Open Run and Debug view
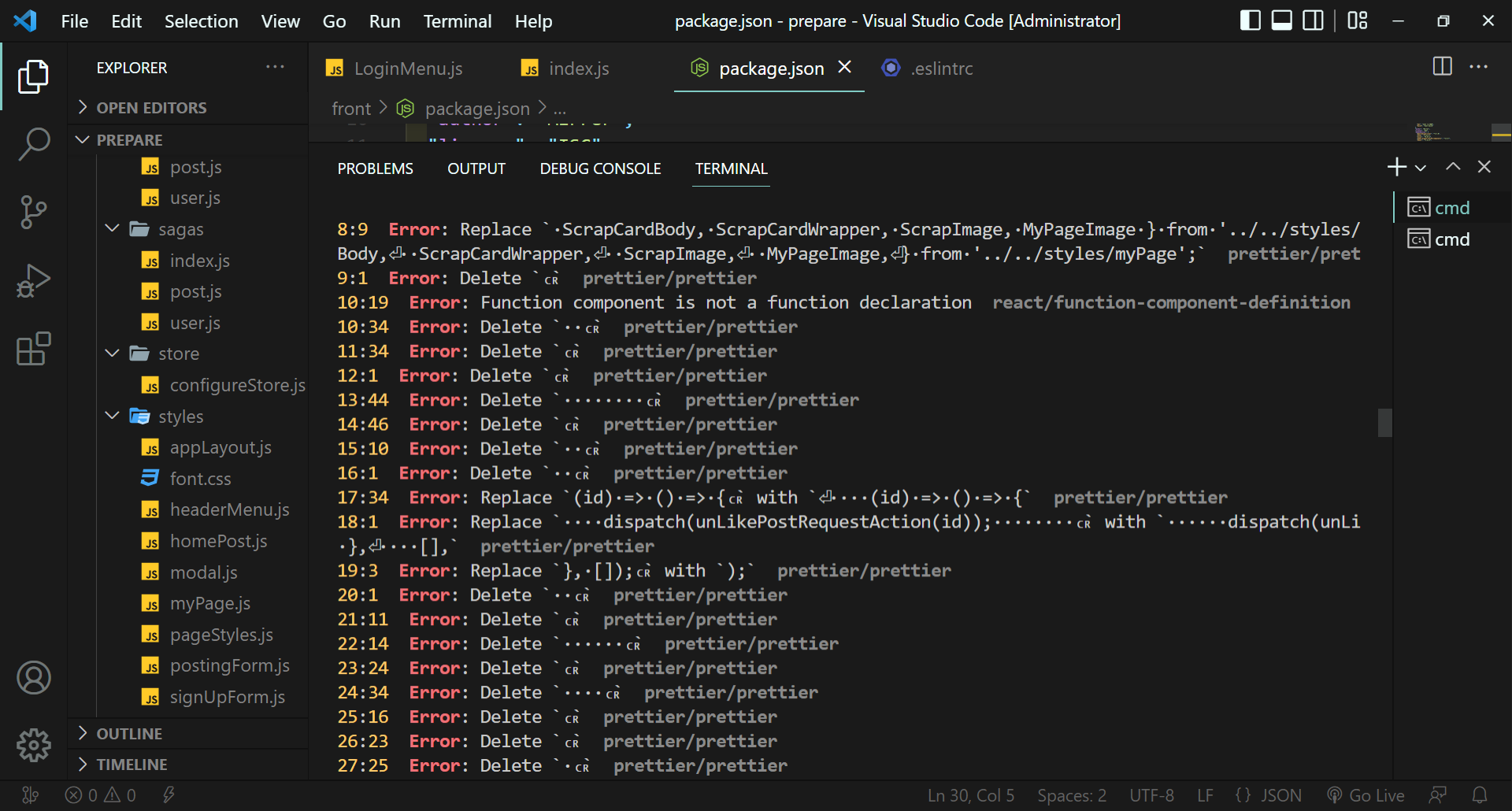 33,280
